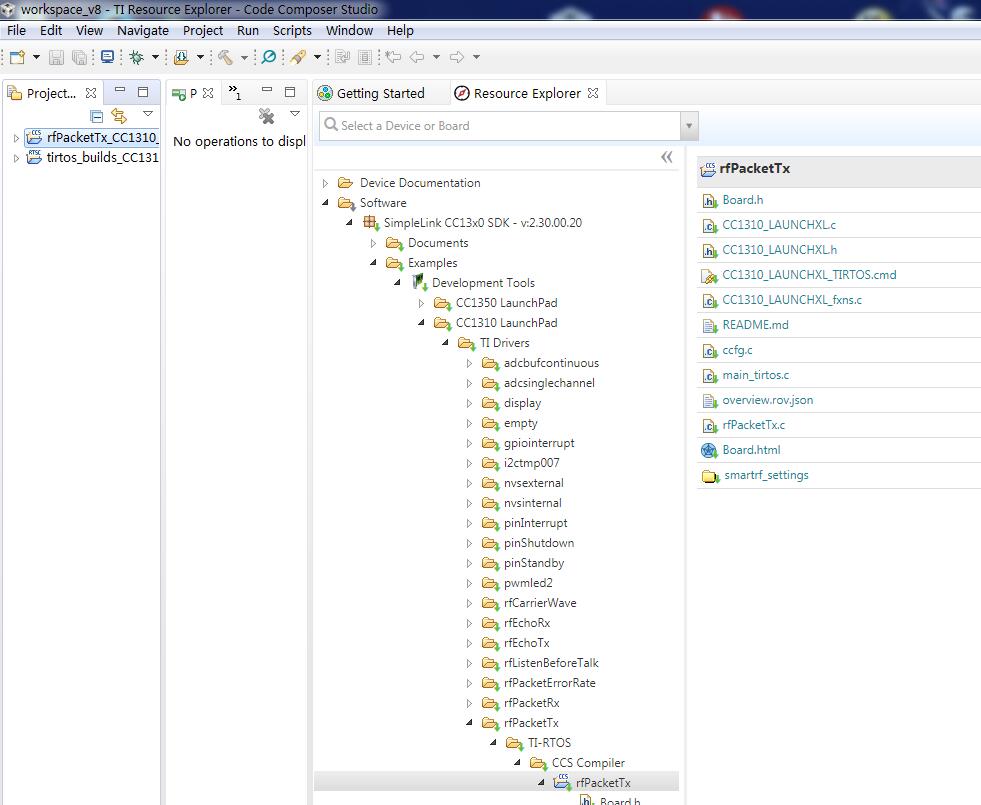Image resolution: width=981 pixels, height=805 pixels.
Task: Click the README.md document icon
Action: click(709, 326)
